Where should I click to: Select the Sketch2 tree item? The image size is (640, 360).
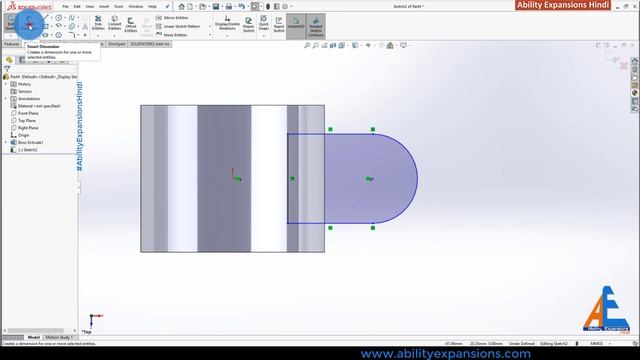pos(27,150)
